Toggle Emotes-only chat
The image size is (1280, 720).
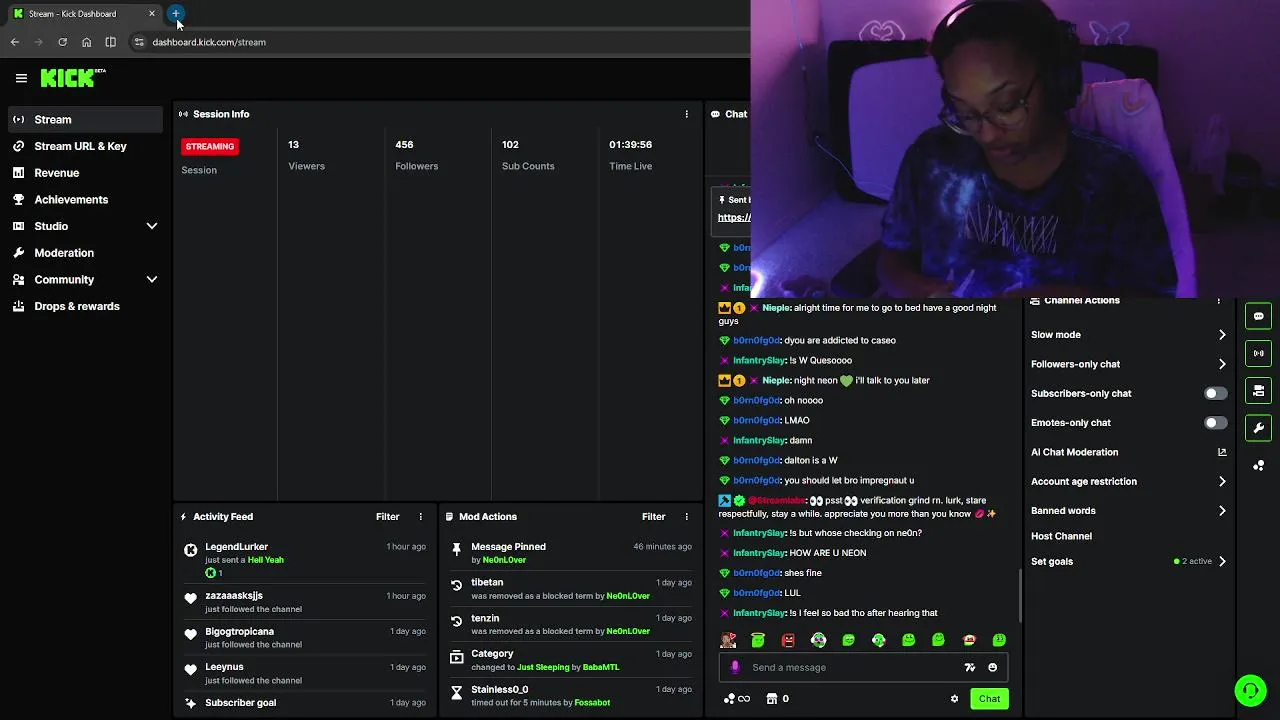1215,423
